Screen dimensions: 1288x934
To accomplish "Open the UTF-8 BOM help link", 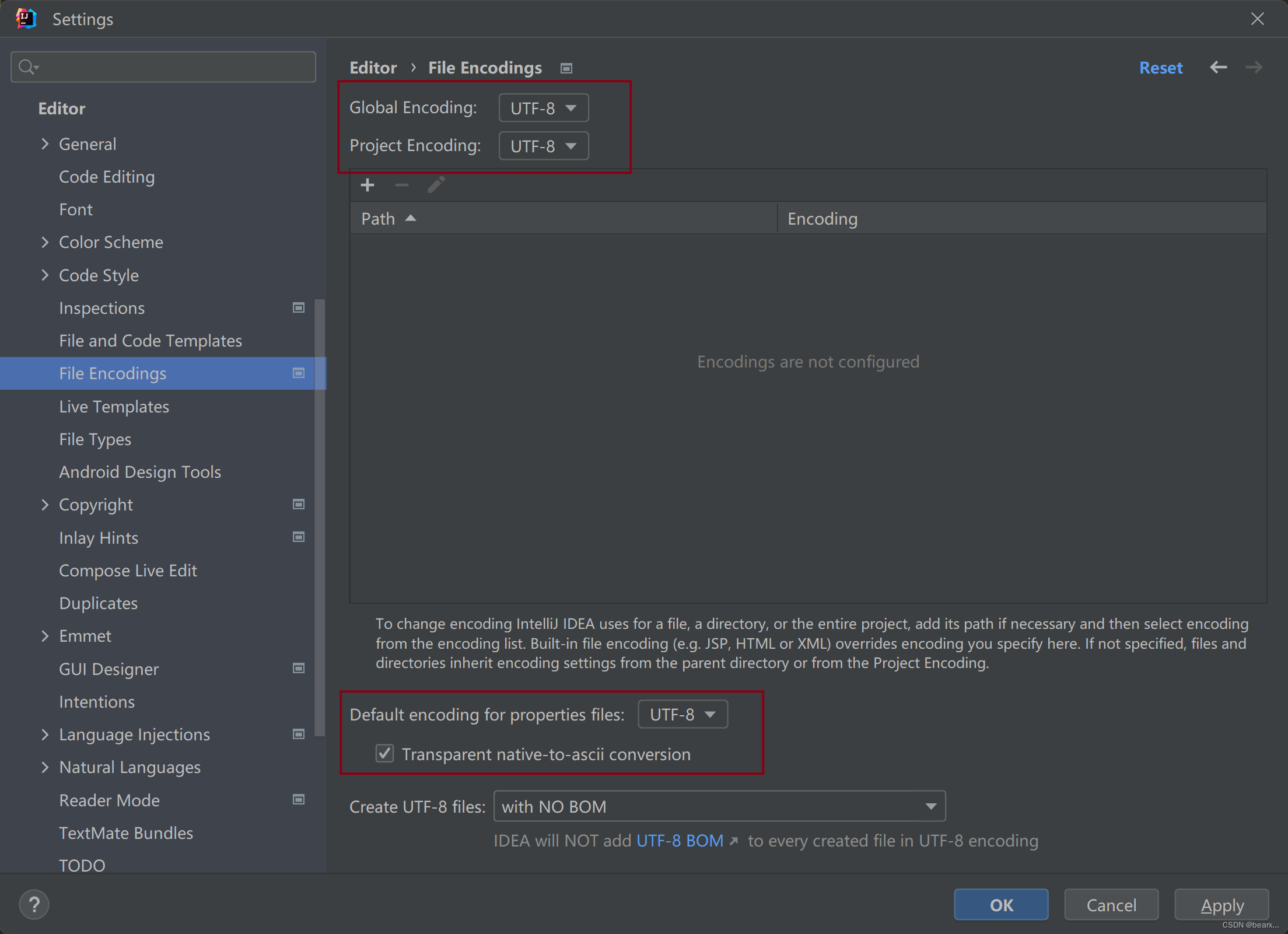I will point(680,841).
